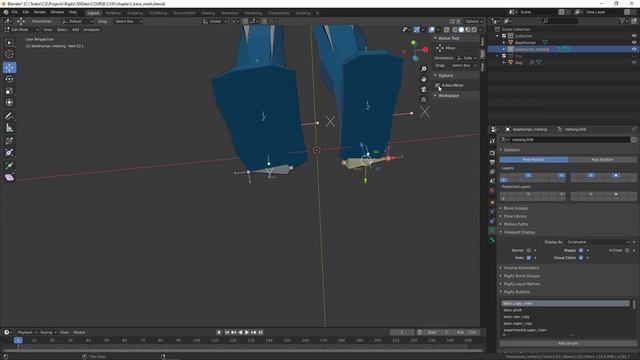Click the timeline playhead at frame 1
640x360 pixels.
[x=18, y=340]
